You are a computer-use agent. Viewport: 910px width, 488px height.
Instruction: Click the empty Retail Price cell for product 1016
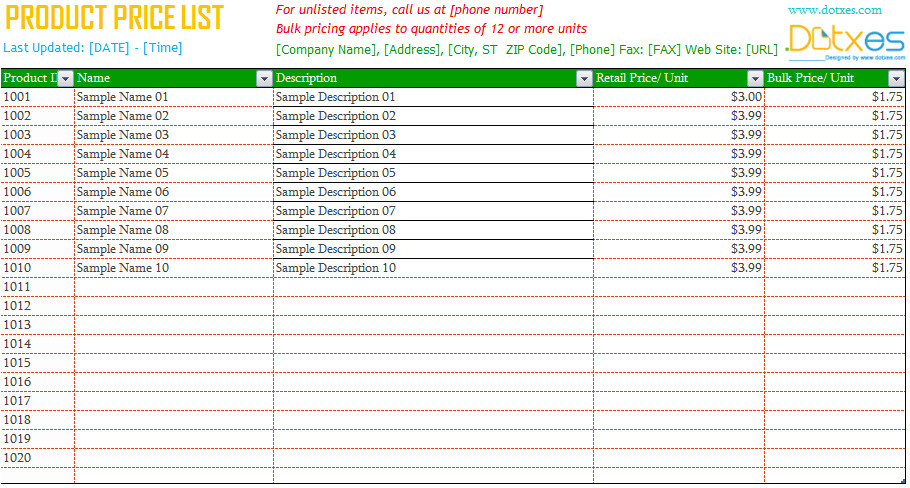[679, 382]
